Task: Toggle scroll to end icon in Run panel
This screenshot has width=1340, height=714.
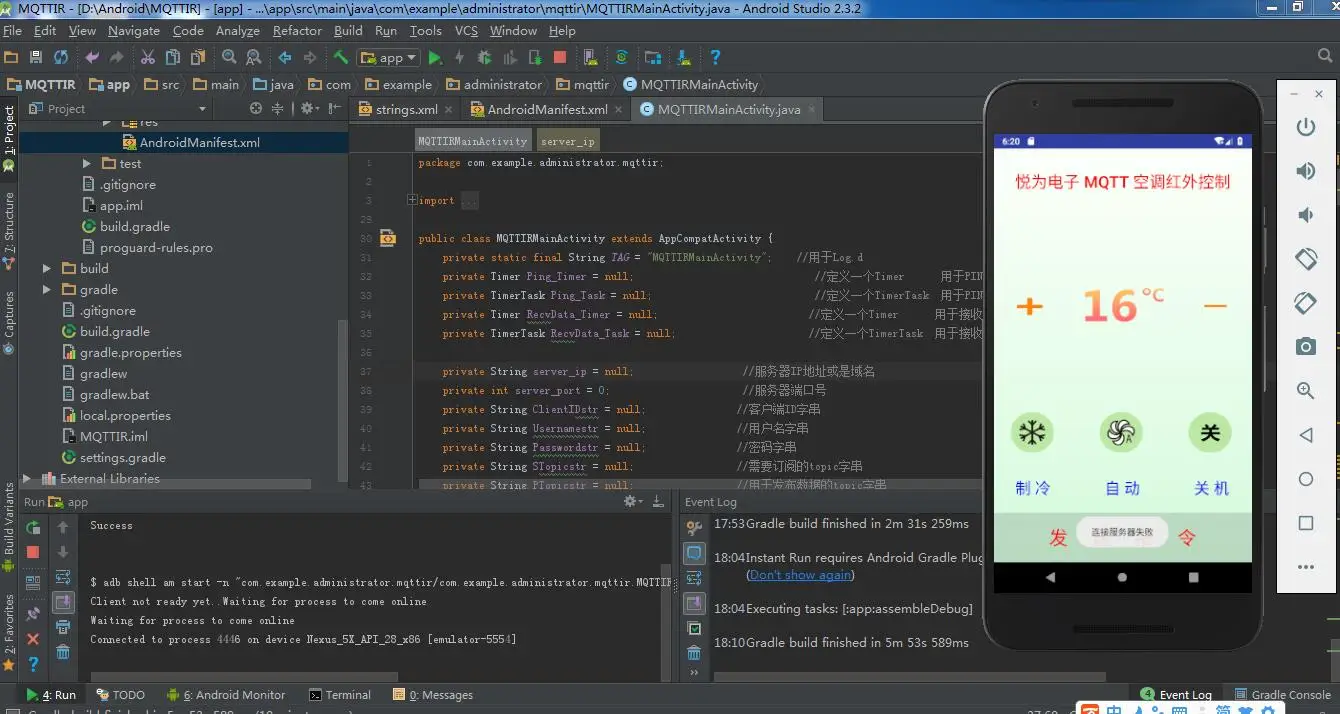Action: (63, 602)
